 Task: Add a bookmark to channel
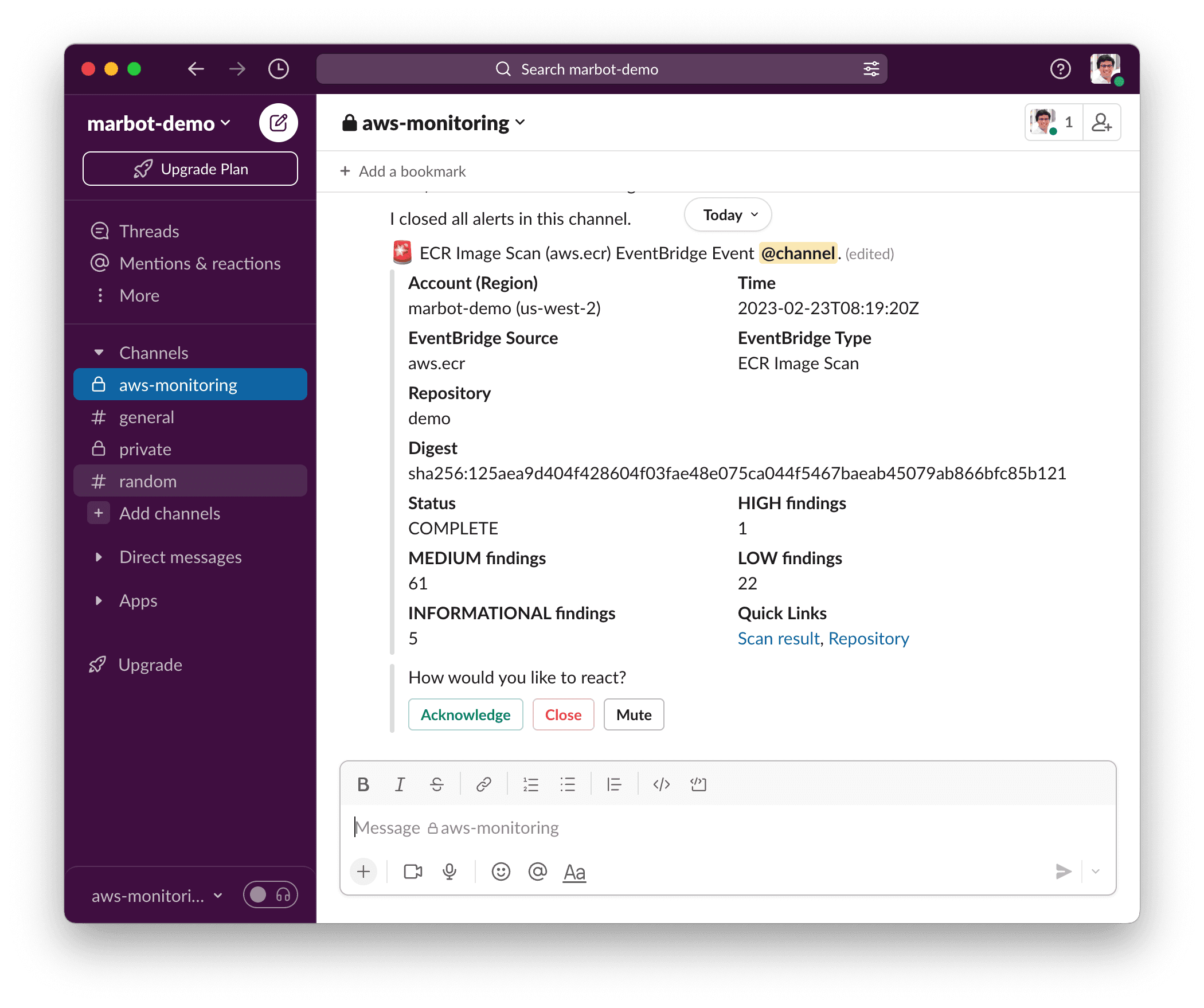tap(403, 171)
